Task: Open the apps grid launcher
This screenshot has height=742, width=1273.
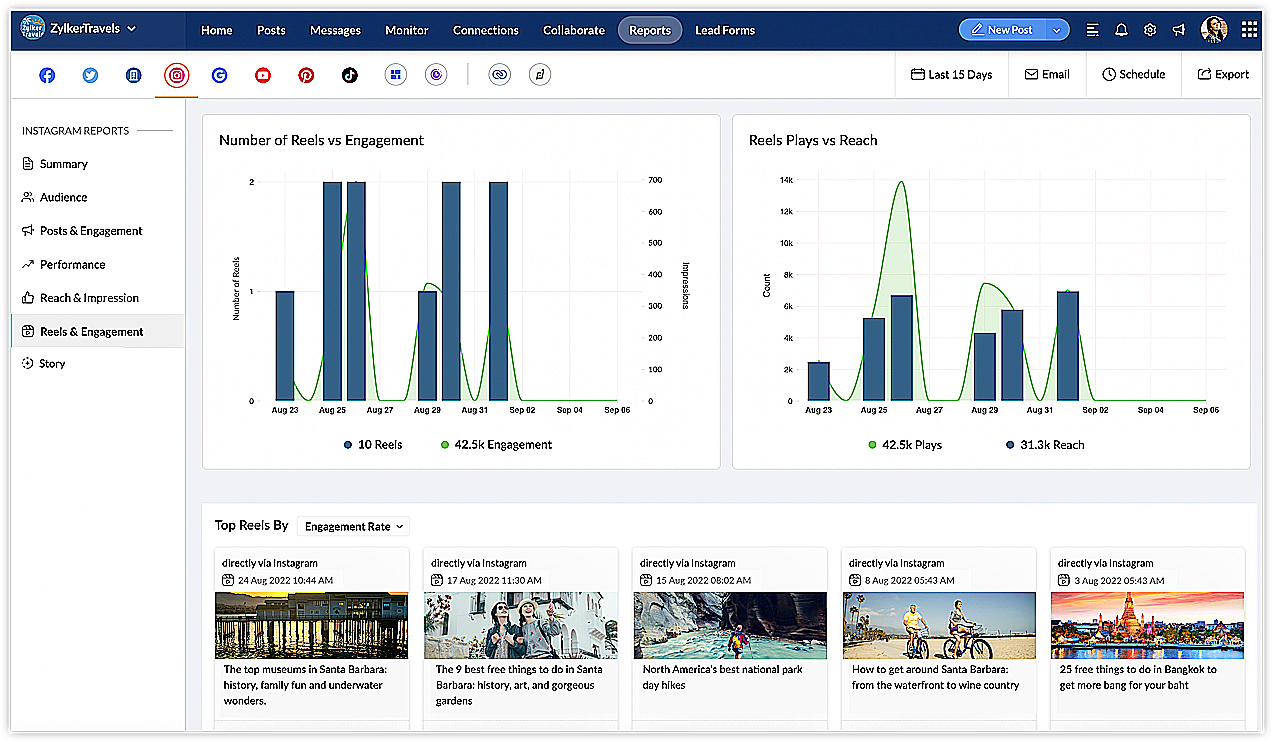Action: (1249, 30)
